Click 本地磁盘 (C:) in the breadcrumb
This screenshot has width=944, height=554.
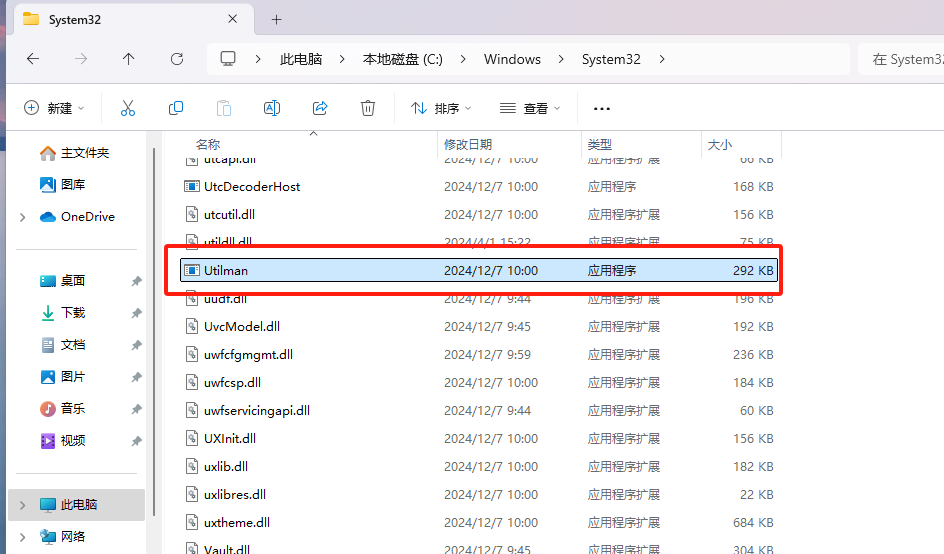[403, 59]
